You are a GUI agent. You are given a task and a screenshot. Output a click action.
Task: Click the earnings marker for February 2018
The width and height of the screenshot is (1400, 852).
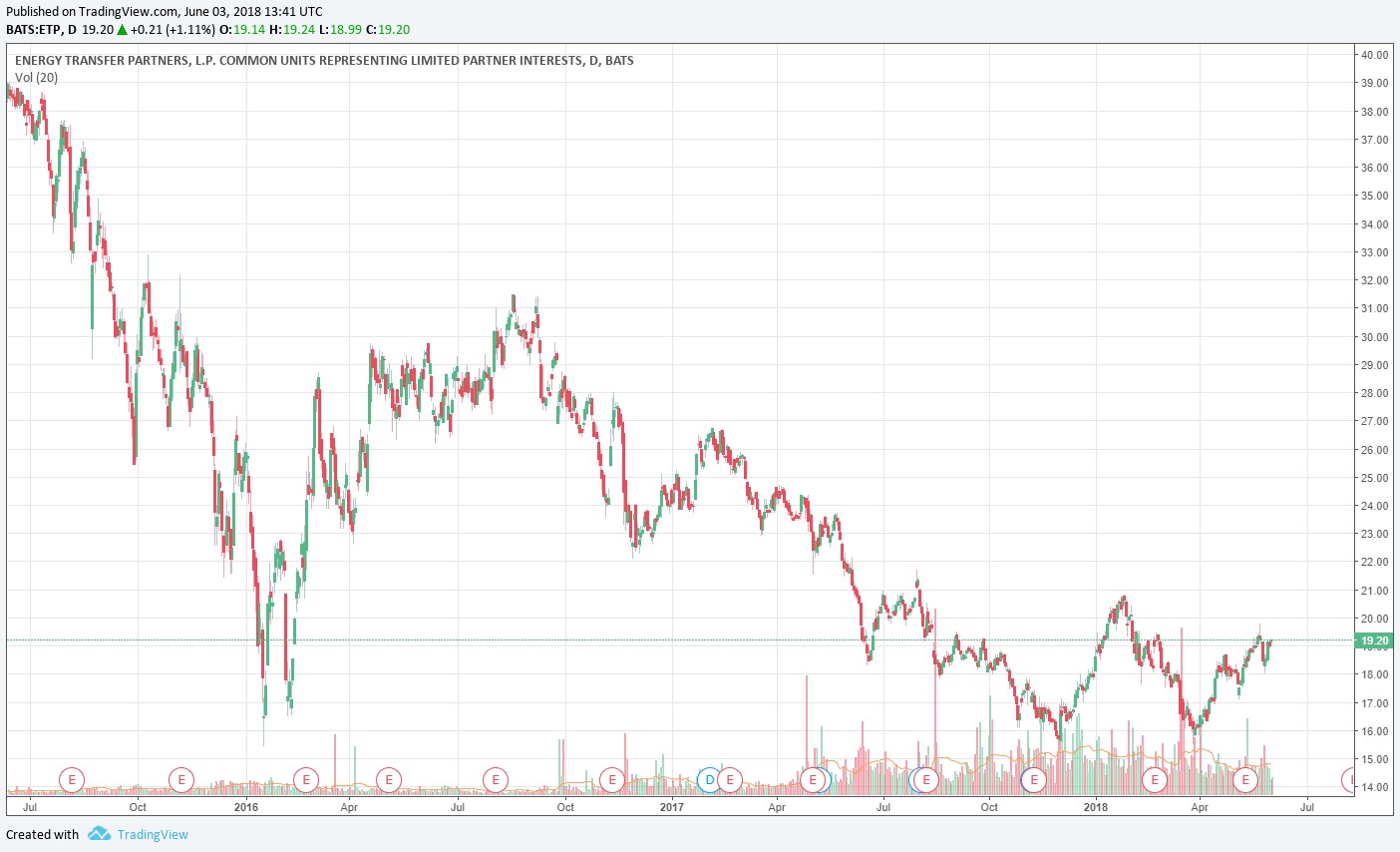point(1155,780)
